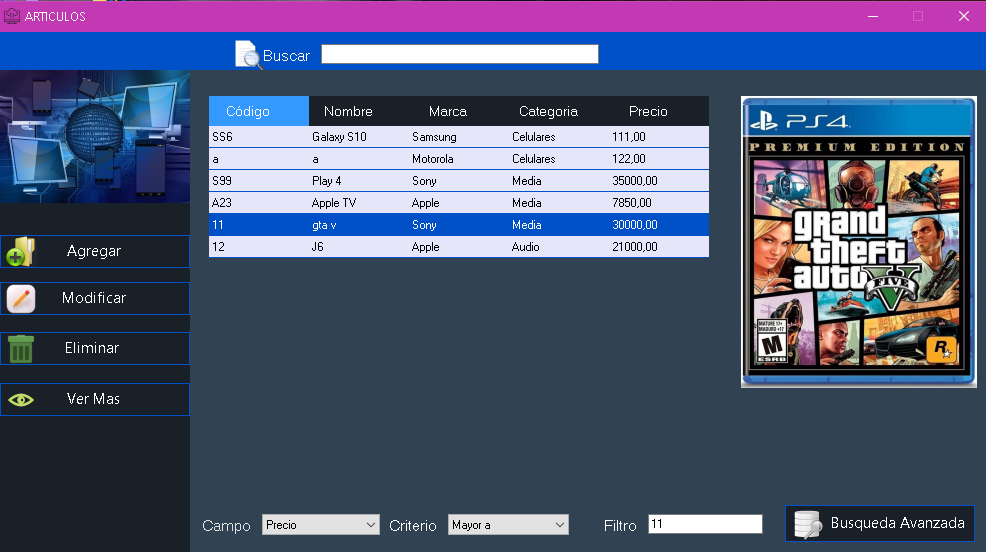Click the eye Ver Mas icon

(21, 400)
